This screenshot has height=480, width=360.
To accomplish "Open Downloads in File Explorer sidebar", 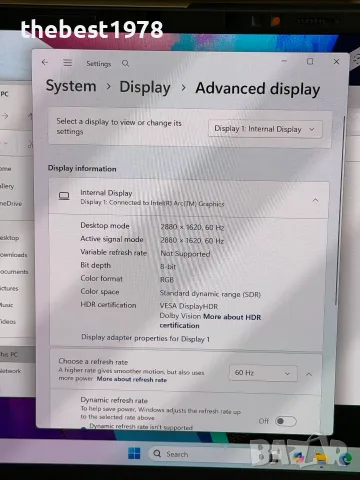I will [14, 255].
